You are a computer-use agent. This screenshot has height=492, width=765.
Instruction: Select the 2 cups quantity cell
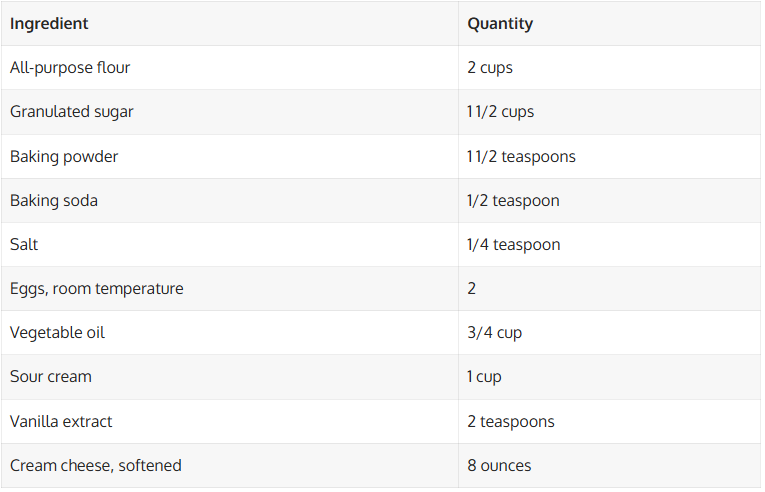point(490,68)
